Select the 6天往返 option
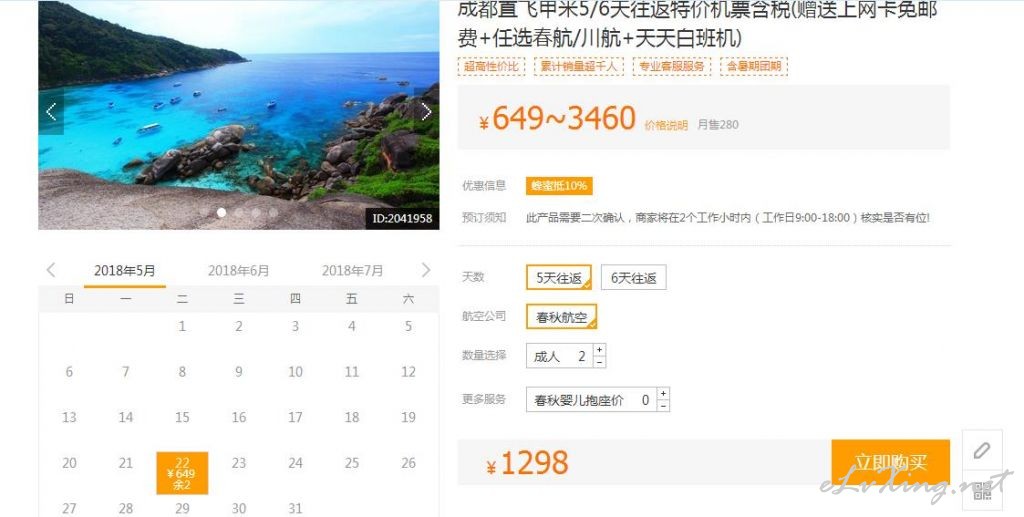This screenshot has height=517, width=1024. coord(633,277)
